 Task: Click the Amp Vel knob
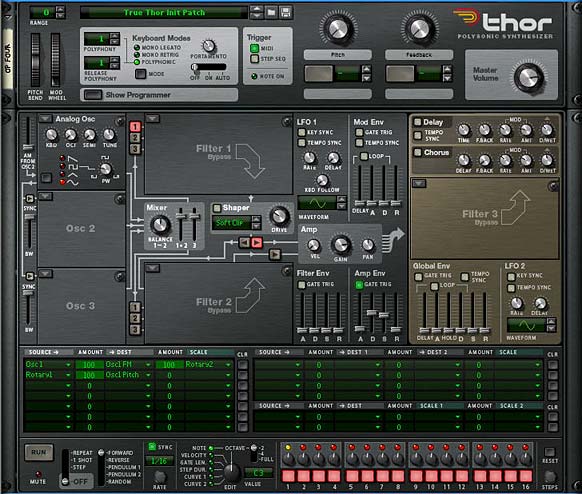pyautogui.click(x=314, y=245)
